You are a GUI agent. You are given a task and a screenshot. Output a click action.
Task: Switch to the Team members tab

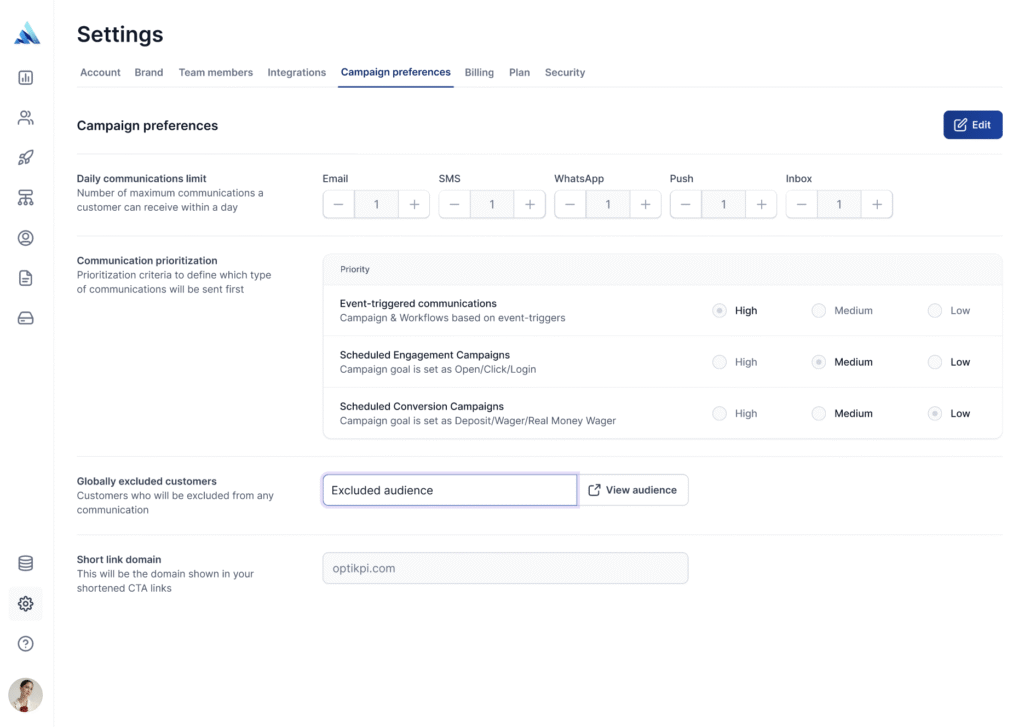[x=216, y=73]
